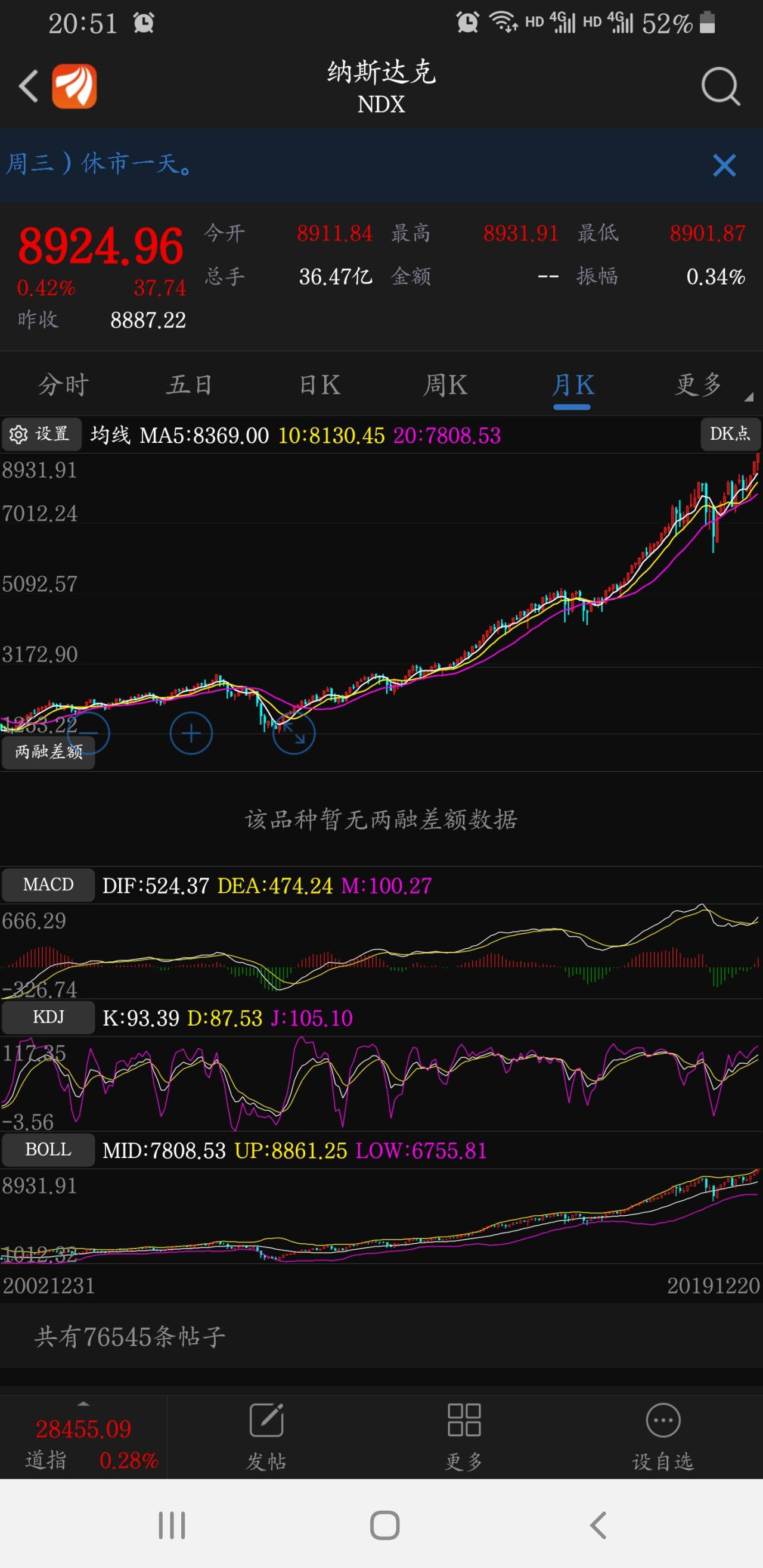Open the 更多 grid menu icon
The width and height of the screenshot is (763, 1568).
coord(464,1436)
